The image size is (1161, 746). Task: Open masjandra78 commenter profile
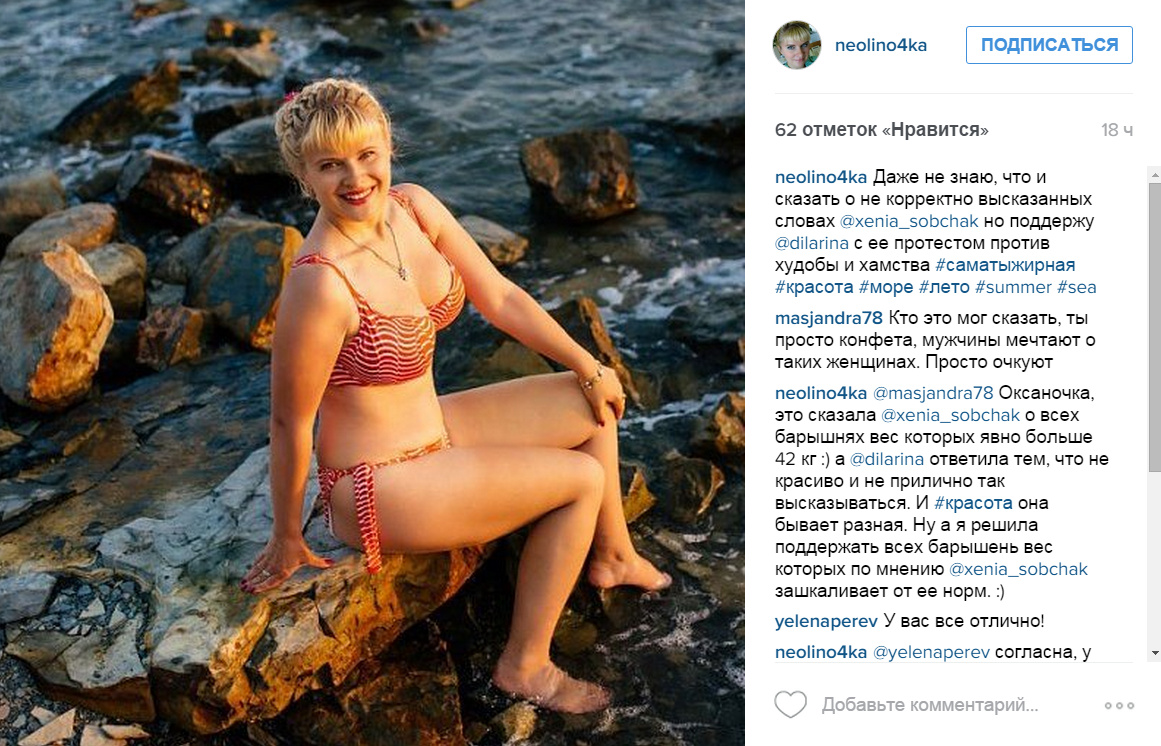[829, 318]
